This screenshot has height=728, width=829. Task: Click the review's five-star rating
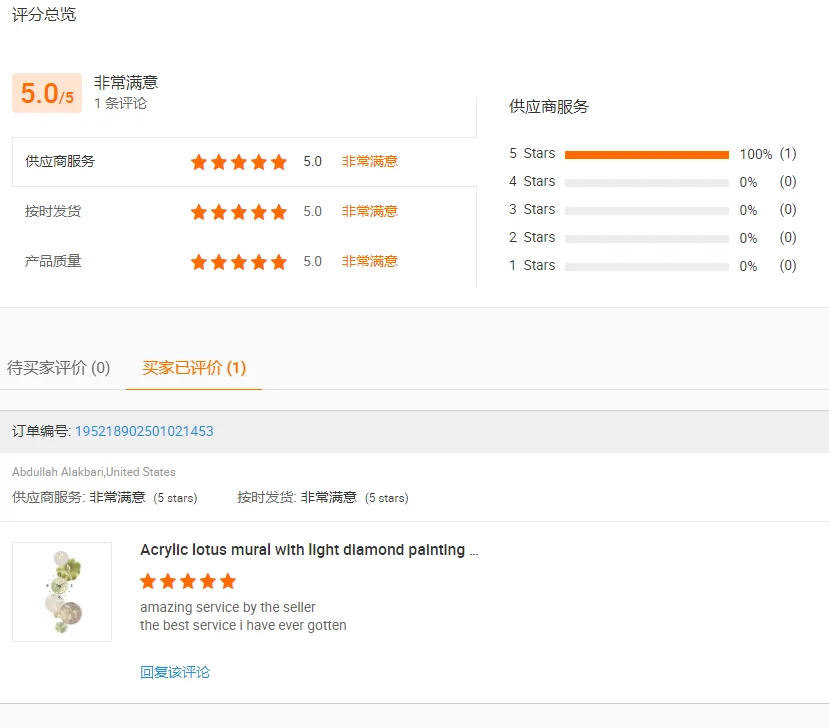[x=188, y=581]
